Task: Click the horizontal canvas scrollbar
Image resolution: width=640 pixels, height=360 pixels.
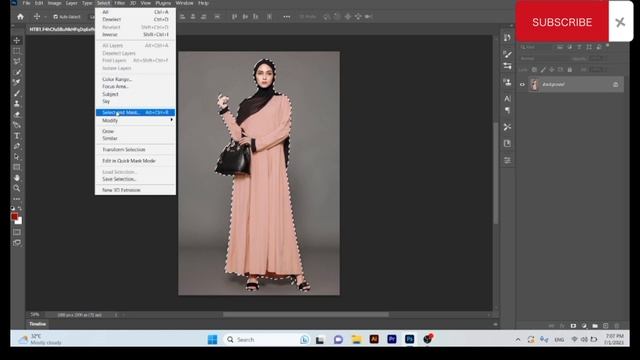Action: (306, 315)
